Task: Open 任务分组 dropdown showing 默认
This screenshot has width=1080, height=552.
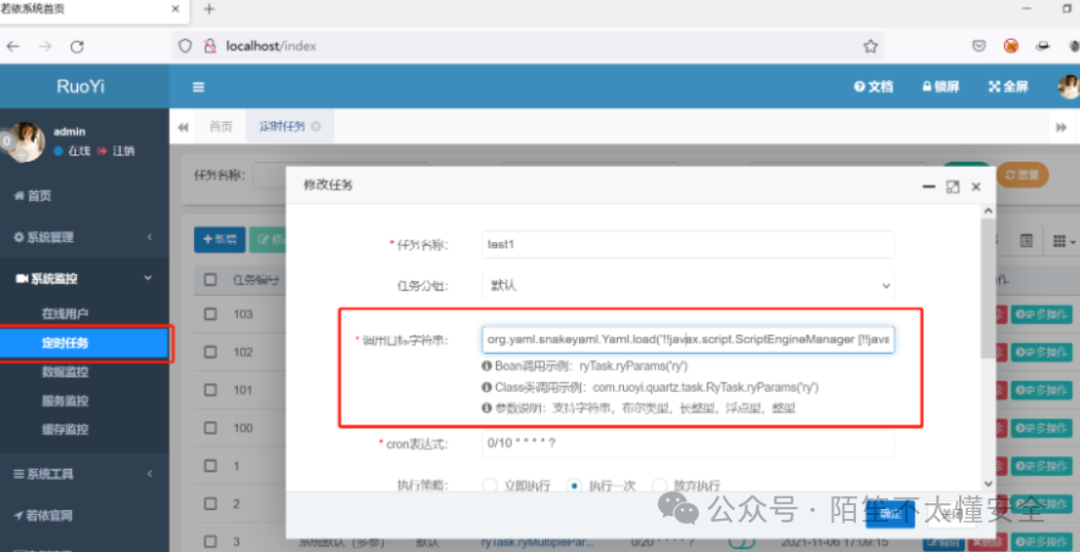Action: 688,285
